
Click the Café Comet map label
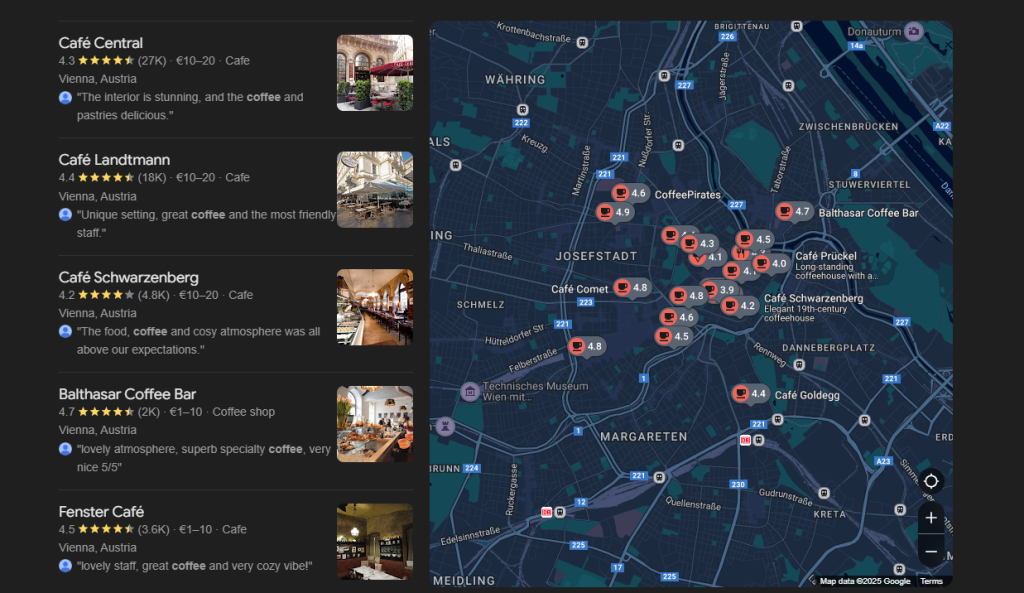pyautogui.click(x=579, y=289)
